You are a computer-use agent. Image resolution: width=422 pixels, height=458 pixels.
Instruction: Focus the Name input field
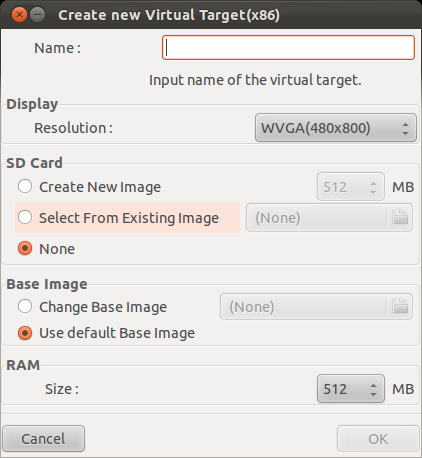point(288,48)
